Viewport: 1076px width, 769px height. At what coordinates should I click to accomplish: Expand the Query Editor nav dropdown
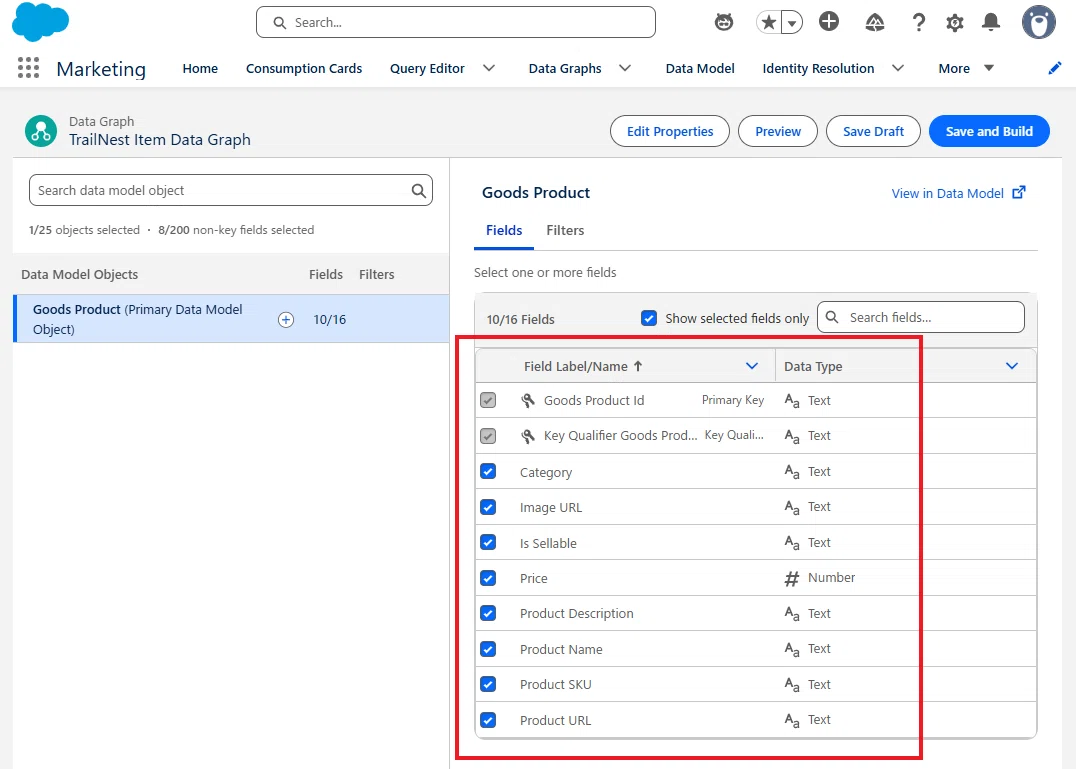coord(489,68)
